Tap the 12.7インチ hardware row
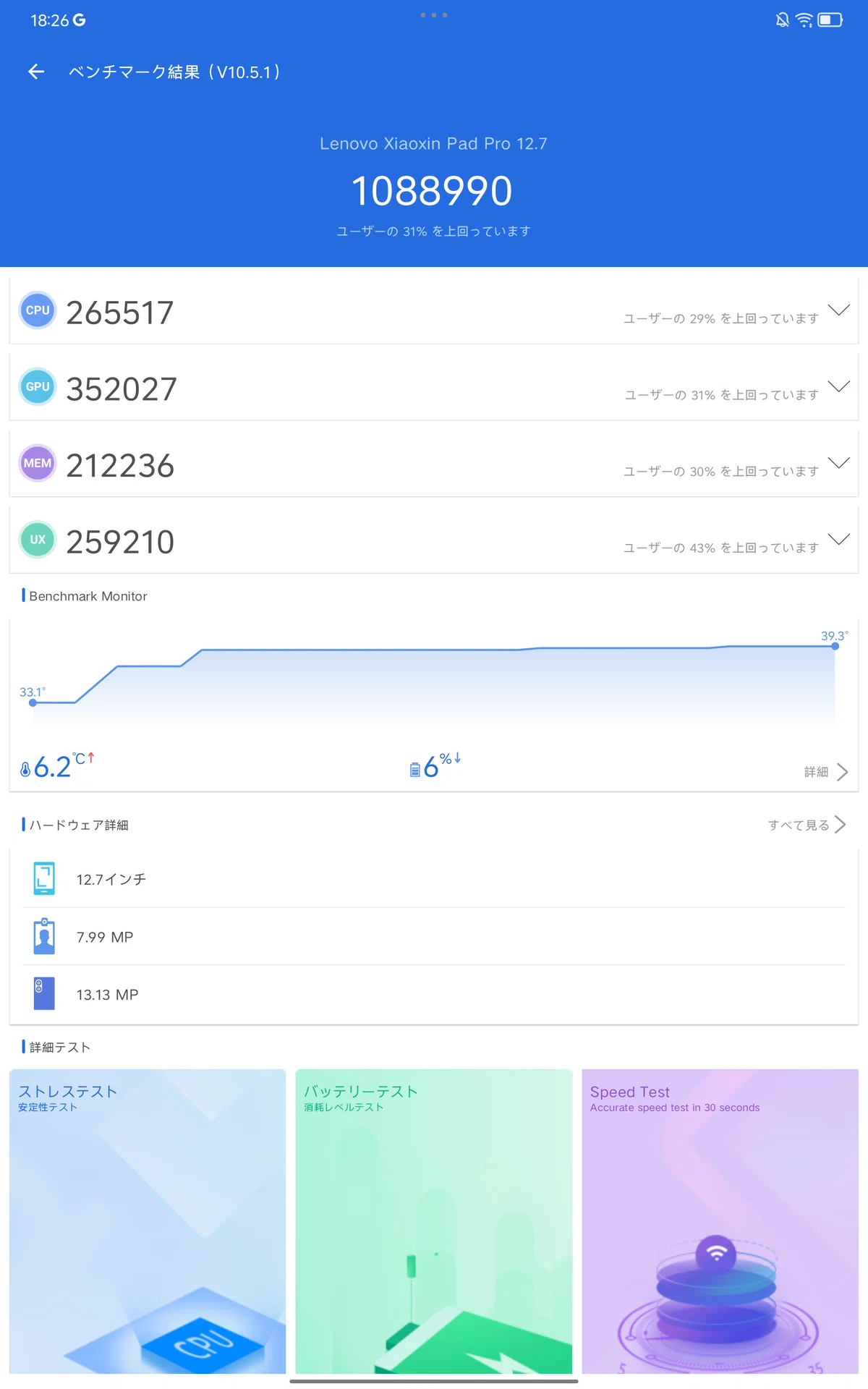This screenshot has width=868, height=1389. [434, 879]
